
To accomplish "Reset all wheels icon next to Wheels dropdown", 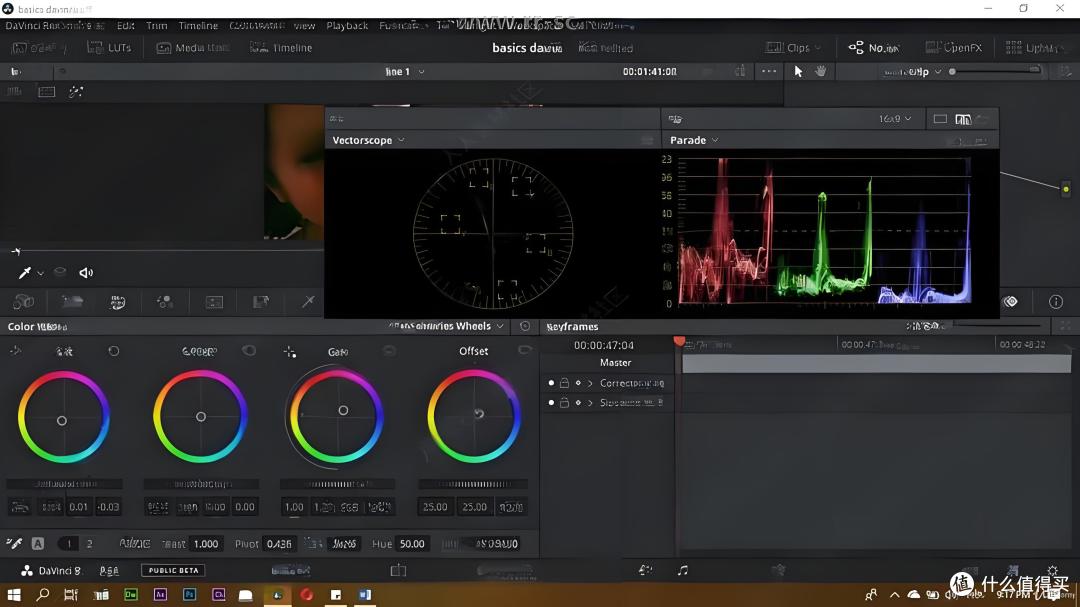I will [x=525, y=326].
